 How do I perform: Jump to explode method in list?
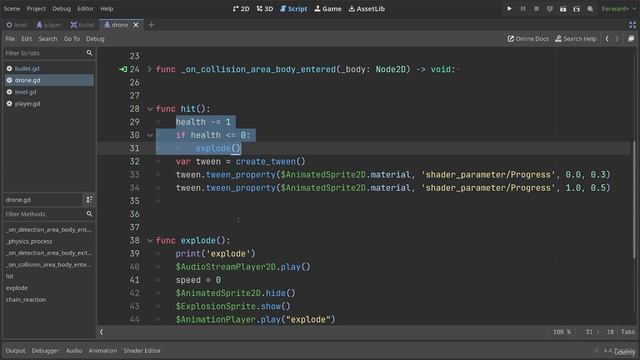17,288
